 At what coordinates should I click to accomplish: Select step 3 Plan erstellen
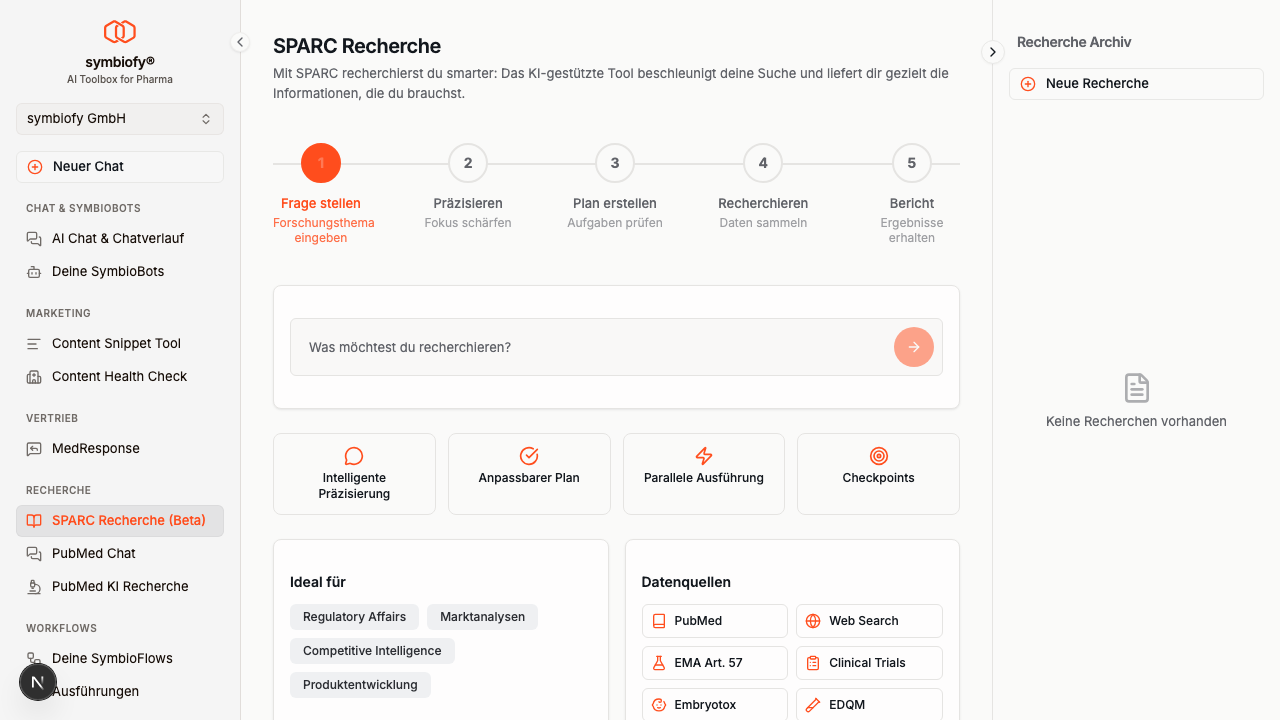(x=614, y=163)
